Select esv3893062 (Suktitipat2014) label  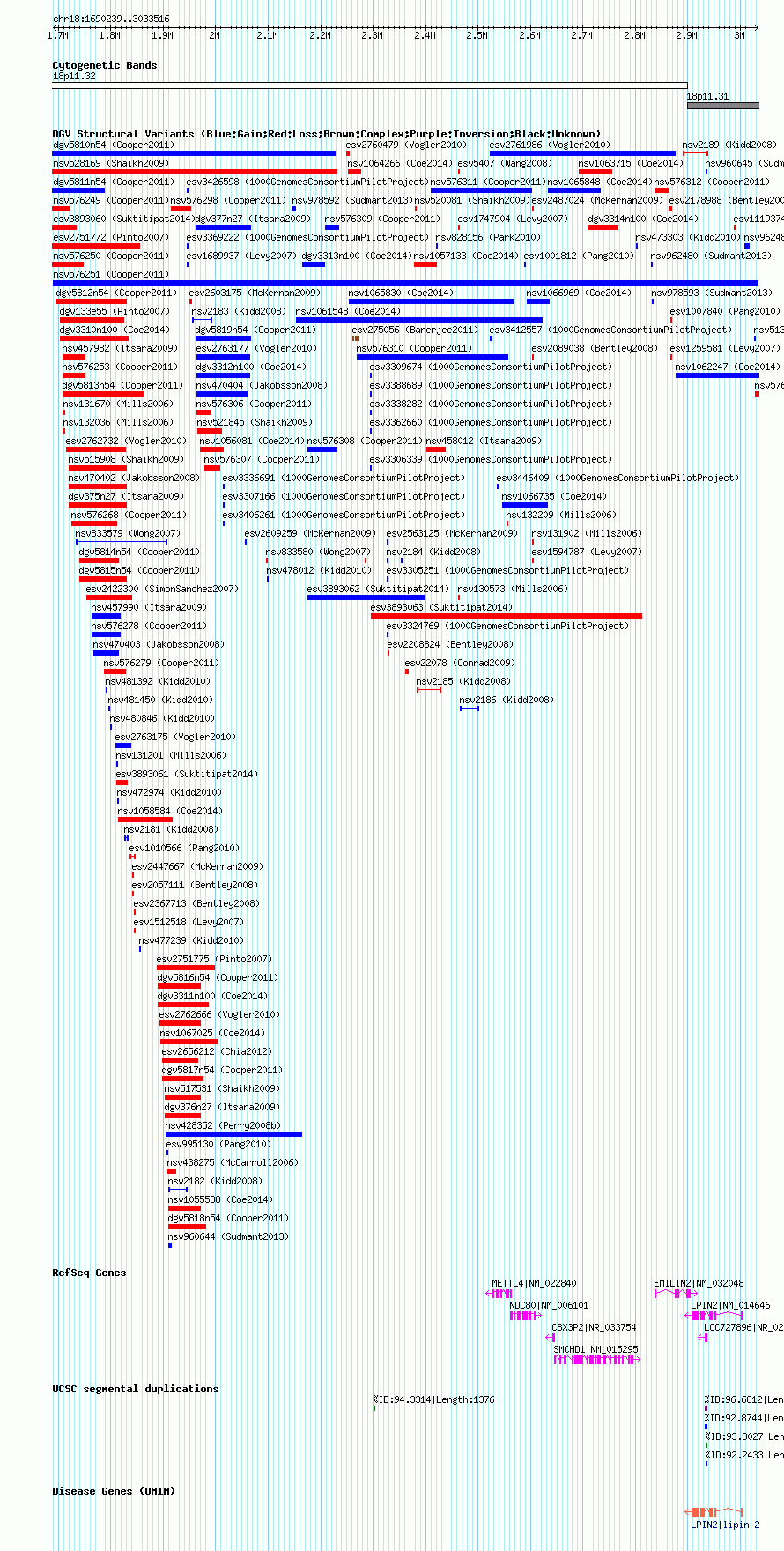point(378,589)
